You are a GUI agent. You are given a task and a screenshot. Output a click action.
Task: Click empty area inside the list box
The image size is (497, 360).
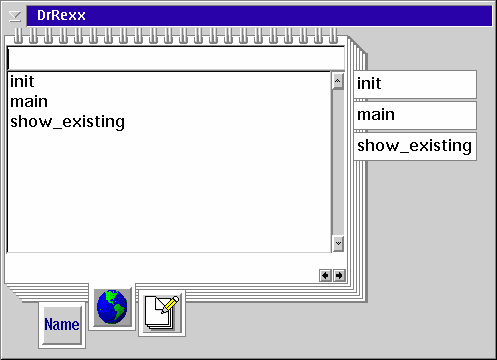pos(169,190)
